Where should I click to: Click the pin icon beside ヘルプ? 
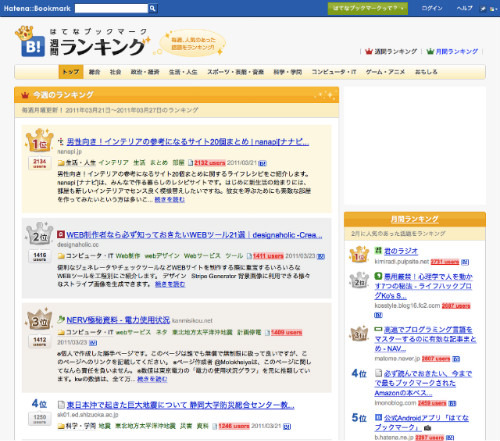tap(483, 9)
